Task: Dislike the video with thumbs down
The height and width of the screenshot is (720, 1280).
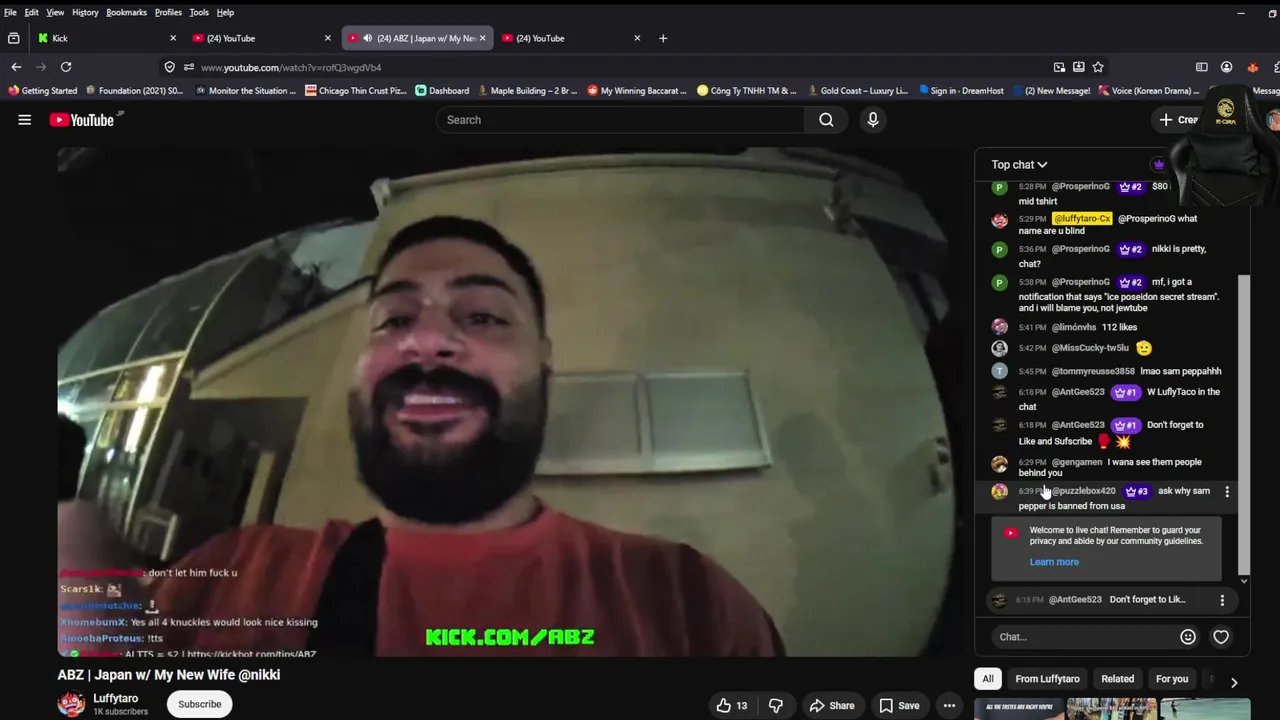Action: (x=775, y=706)
